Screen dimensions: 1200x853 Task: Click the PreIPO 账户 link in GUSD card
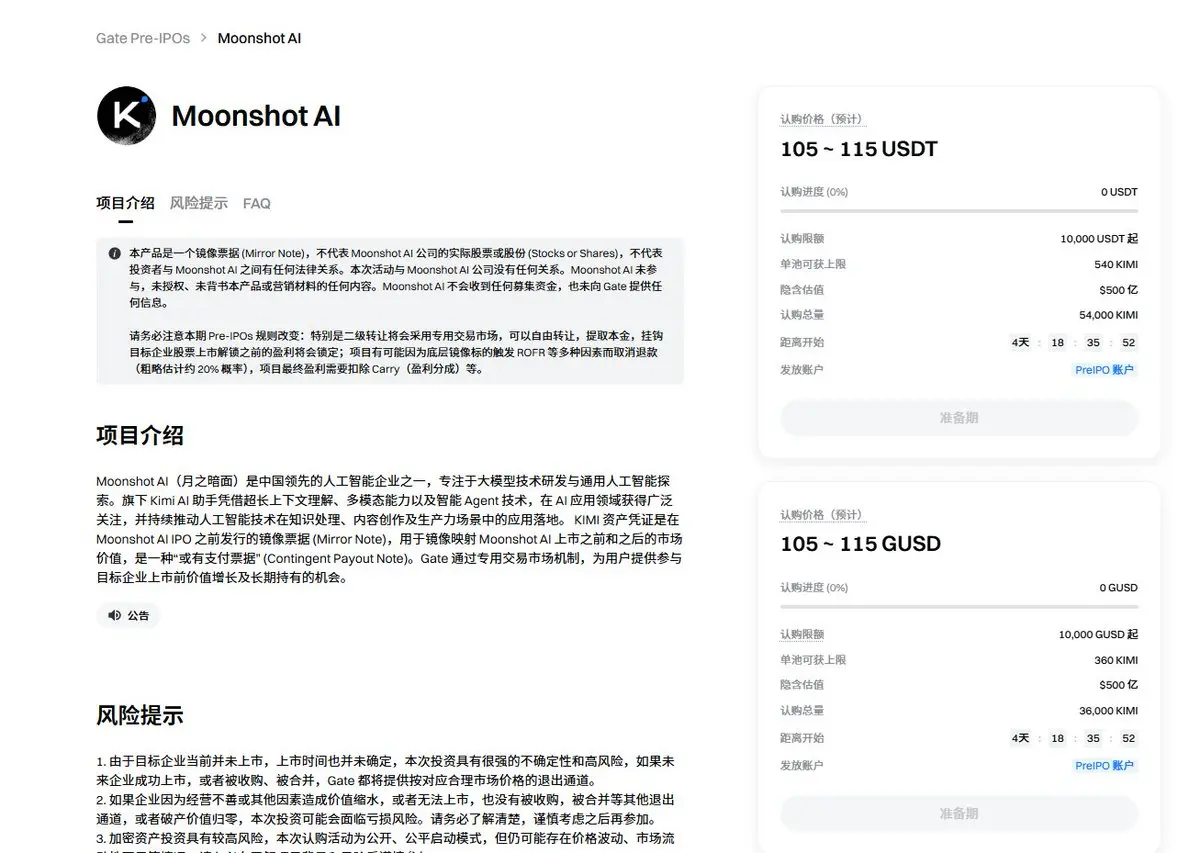(1105, 766)
